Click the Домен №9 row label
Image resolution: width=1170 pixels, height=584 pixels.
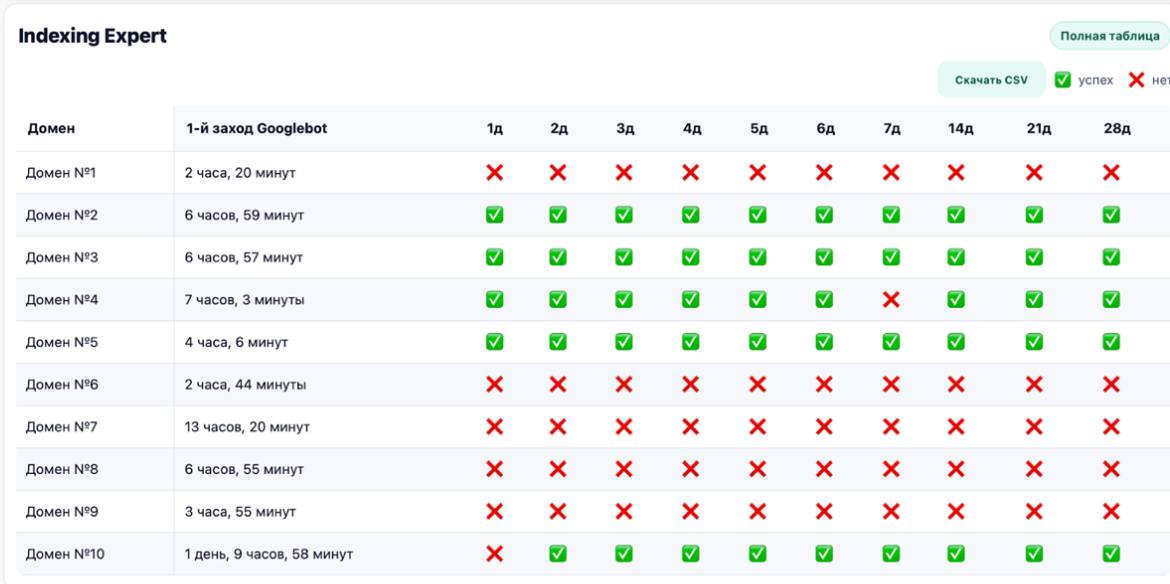62,512
